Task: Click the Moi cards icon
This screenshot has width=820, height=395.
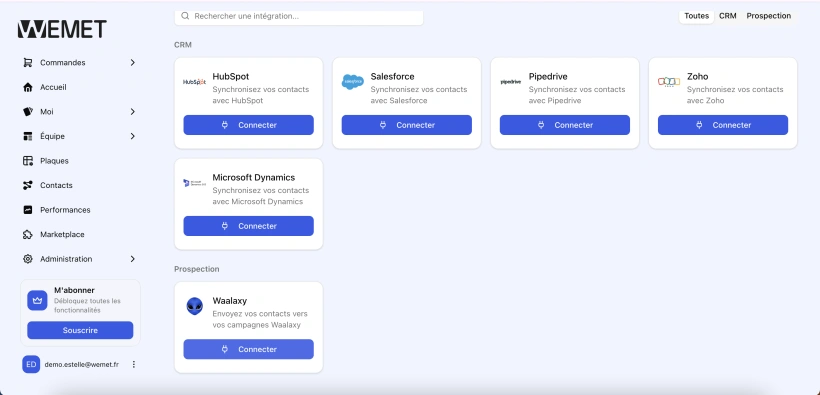Action: click(28, 111)
